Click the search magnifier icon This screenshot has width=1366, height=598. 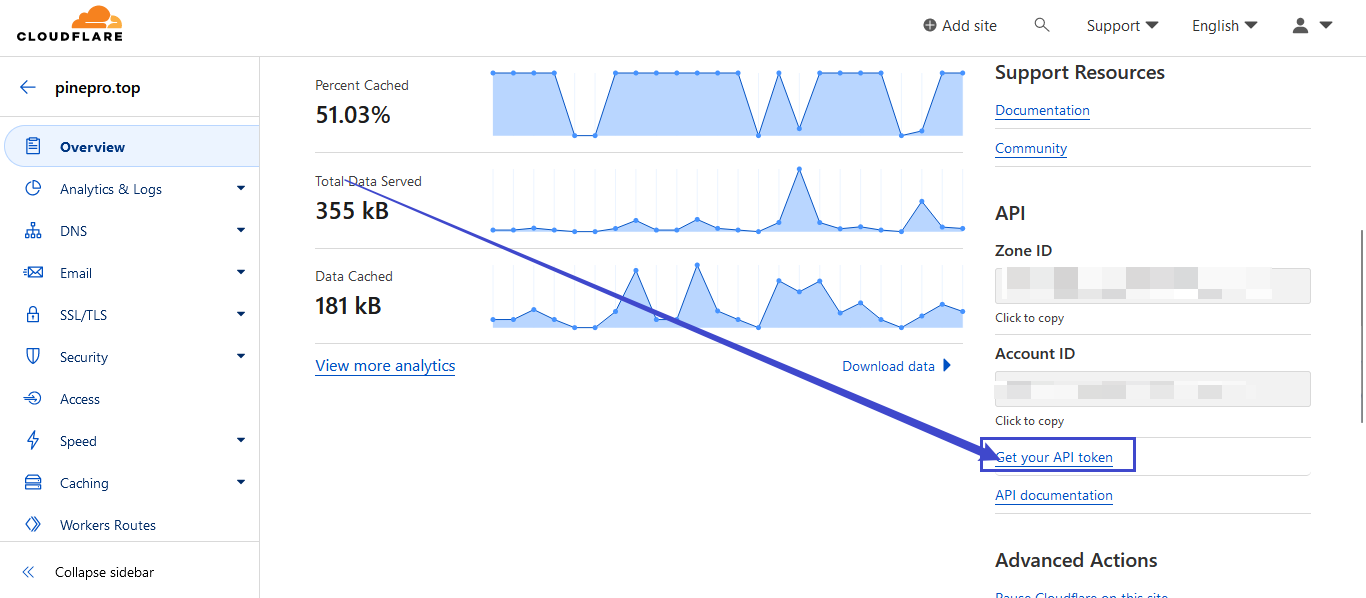click(1042, 25)
